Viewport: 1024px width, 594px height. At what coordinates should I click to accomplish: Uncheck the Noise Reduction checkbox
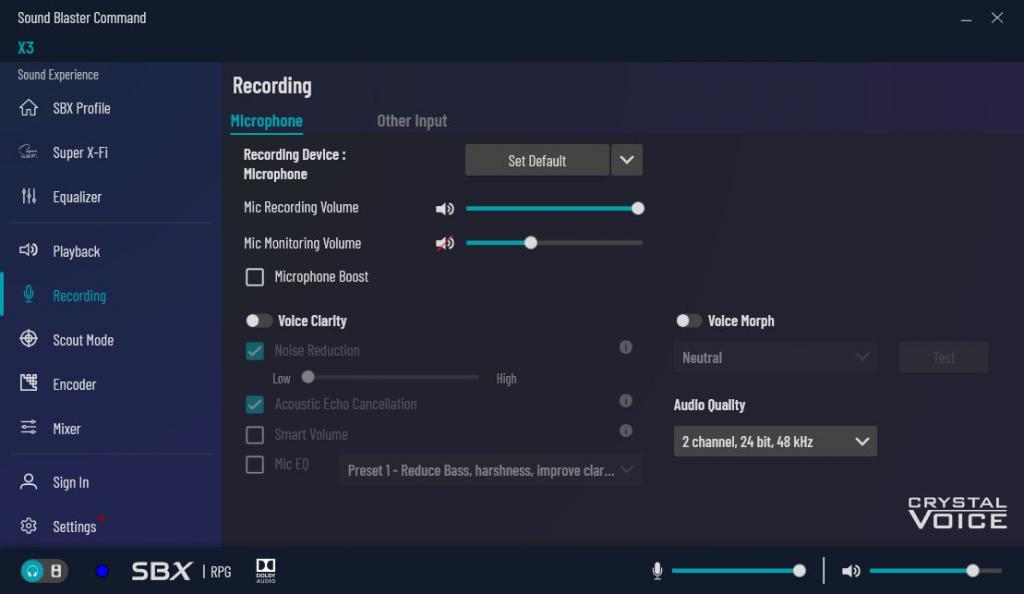point(255,351)
